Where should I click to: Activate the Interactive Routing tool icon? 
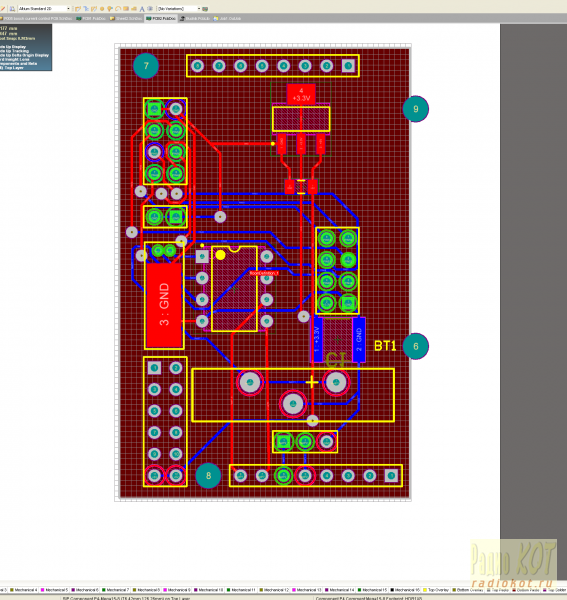point(78,8)
